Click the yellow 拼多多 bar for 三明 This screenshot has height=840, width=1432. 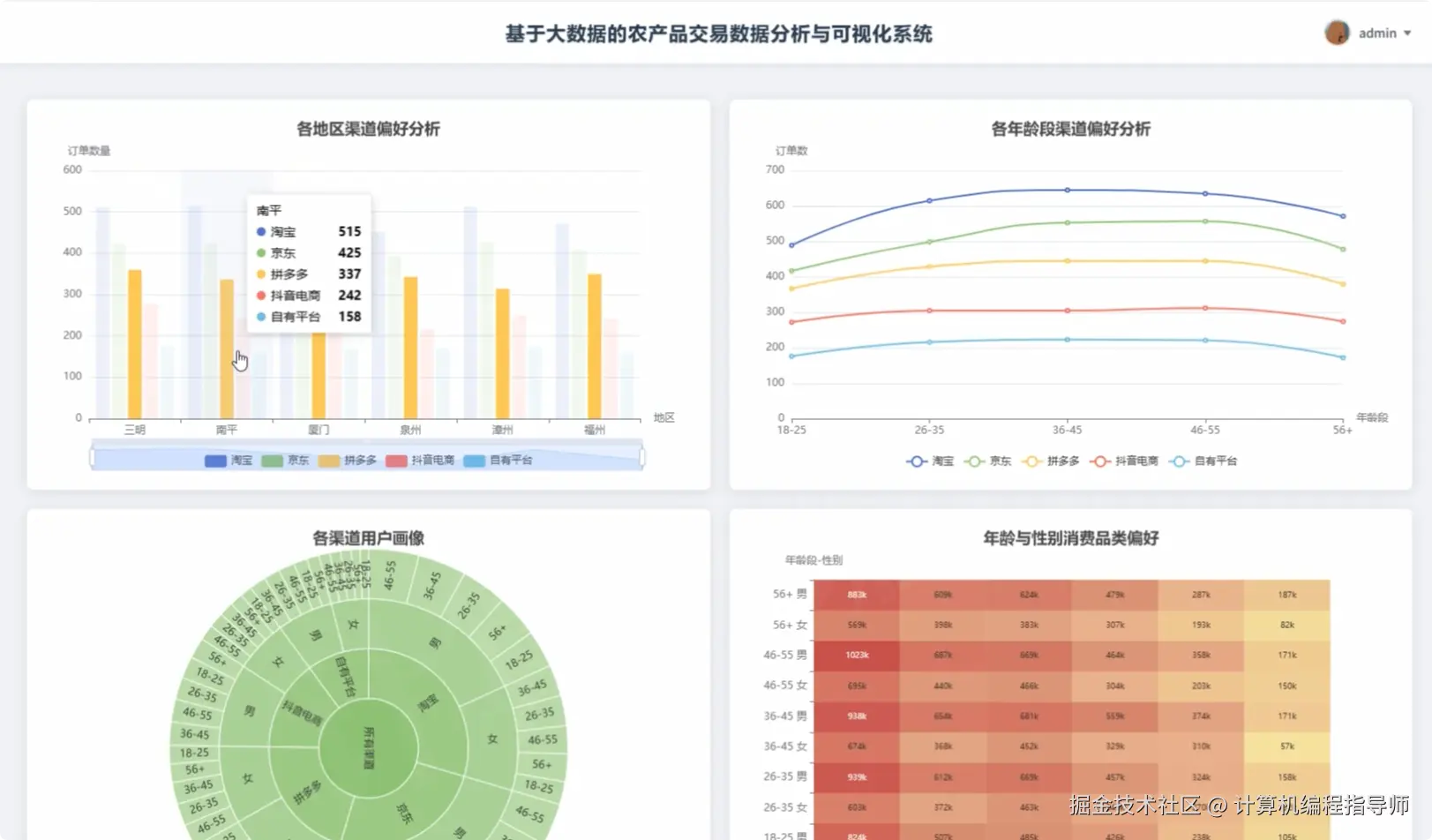(x=135, y=344)
